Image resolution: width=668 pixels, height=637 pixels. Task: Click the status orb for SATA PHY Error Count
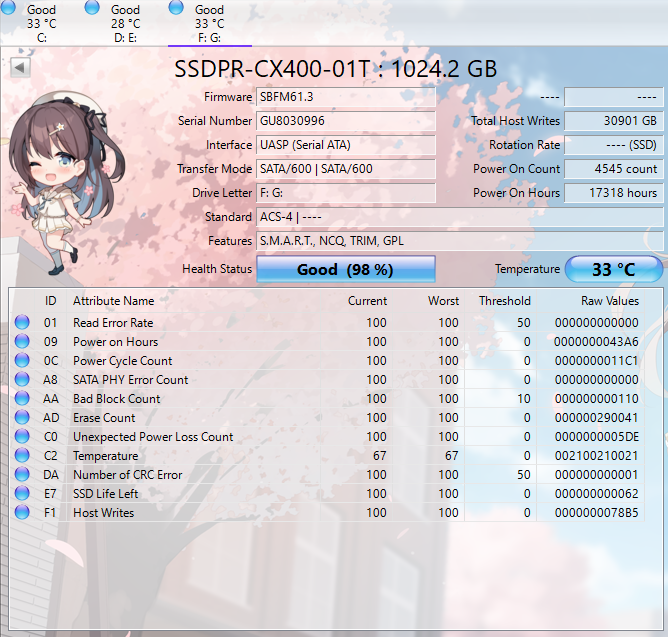click(x=22, y=379)
